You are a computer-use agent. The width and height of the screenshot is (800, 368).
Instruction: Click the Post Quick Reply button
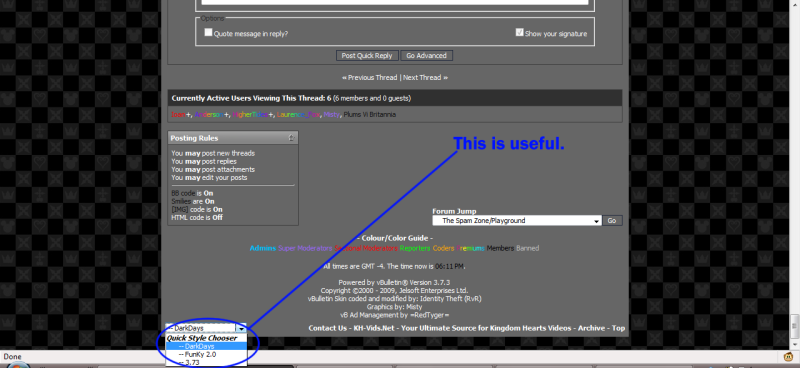[x=367, y=56]
